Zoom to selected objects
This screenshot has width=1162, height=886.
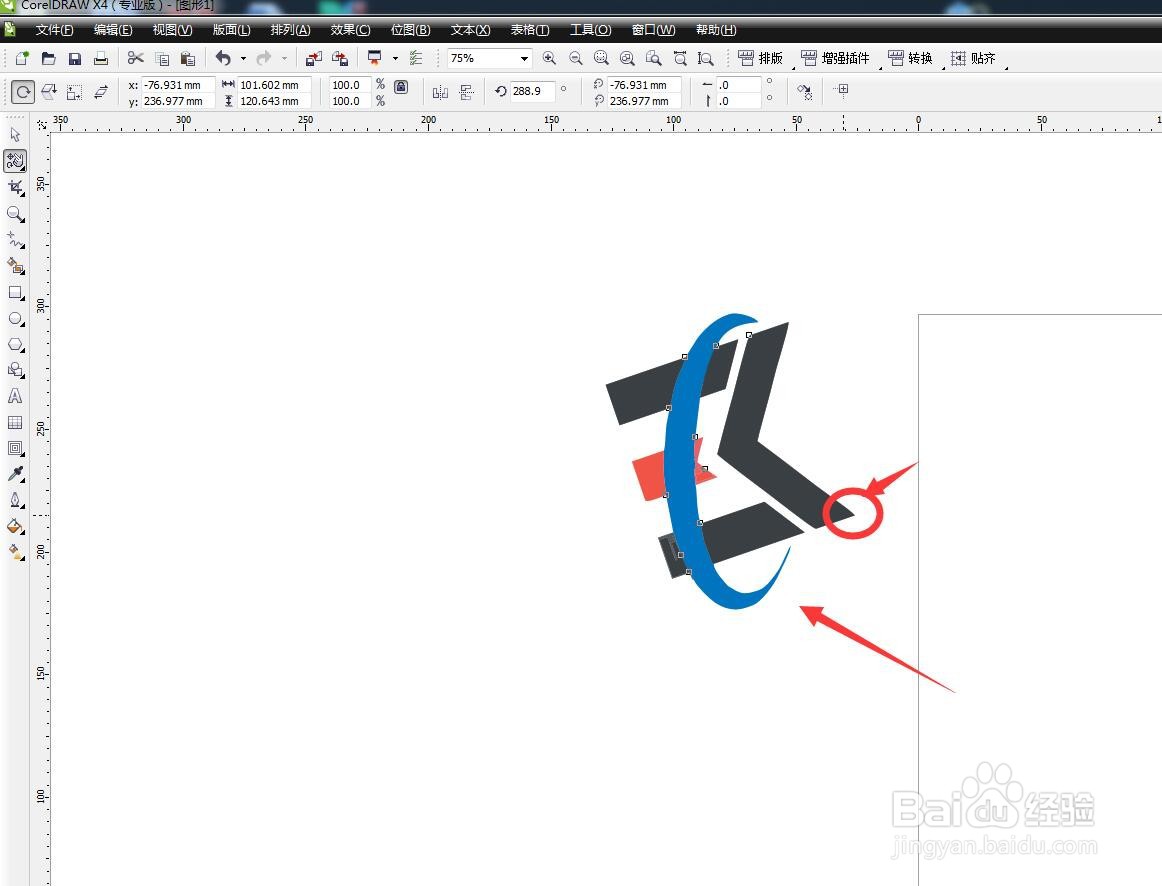[x=601, y=58]
